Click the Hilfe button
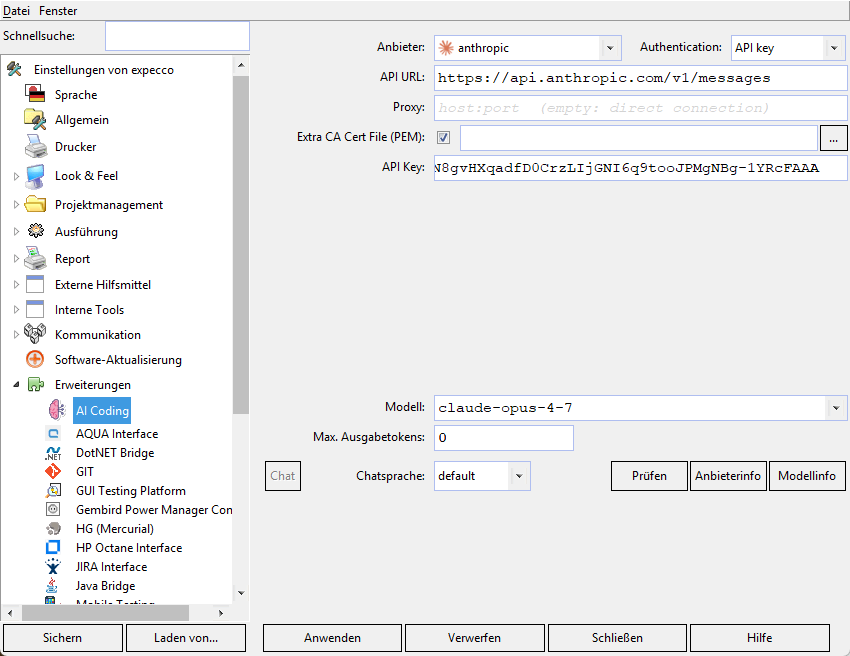The height and width of the screenshot is (656, 850). tap(759, 638)
